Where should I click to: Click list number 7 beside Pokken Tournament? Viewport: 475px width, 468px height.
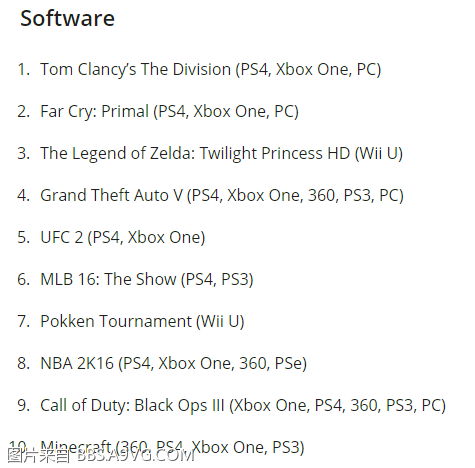(24, 322)
